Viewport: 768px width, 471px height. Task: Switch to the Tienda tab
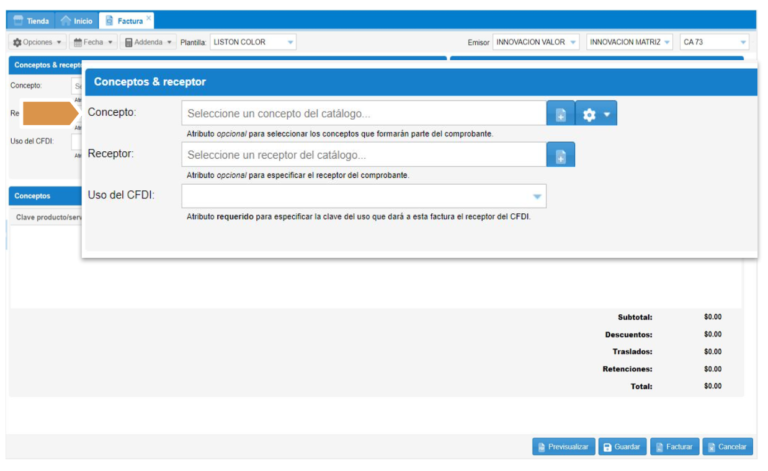point(31,20)
